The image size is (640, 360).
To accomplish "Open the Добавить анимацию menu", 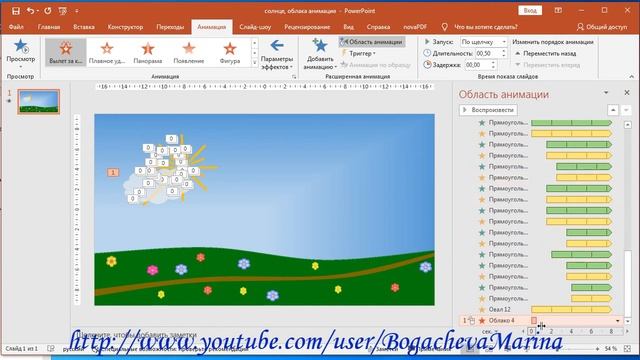I will (x=319, y=54).
